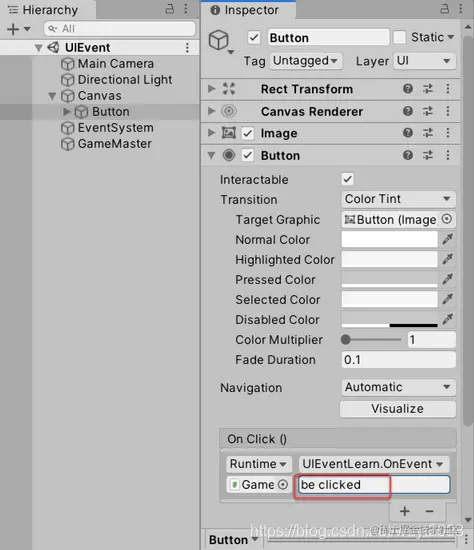Click Target Graphic object picker circle
Image resolution: width=474 pixels, height=550 pixels.
(447, 219)
